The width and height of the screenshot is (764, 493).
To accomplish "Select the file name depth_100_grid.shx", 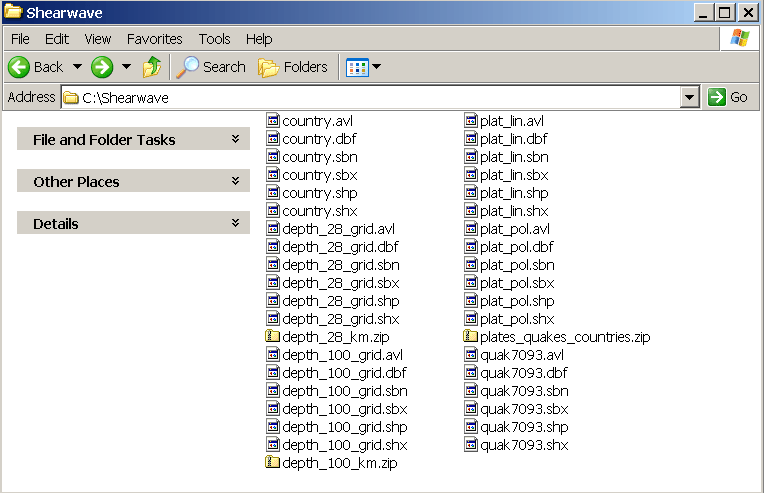I will tap(345, 445).
